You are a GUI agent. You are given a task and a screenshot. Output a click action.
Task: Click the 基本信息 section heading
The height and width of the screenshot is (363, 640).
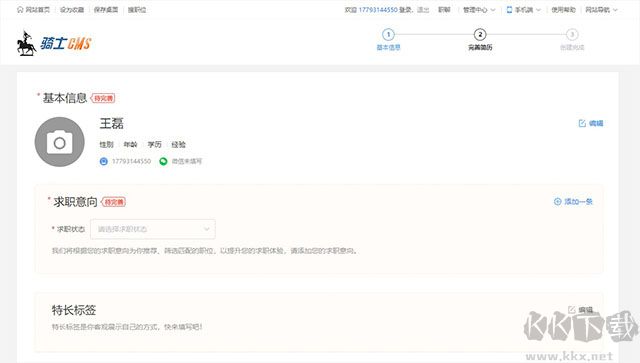65,98
